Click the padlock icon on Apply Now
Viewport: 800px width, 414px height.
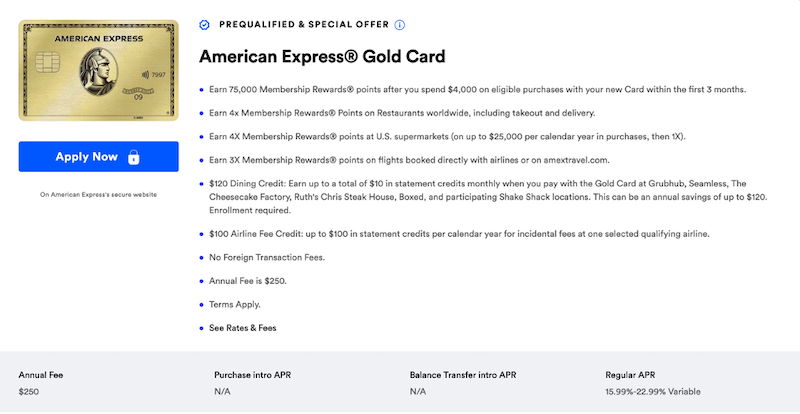(x=133, y=157)
